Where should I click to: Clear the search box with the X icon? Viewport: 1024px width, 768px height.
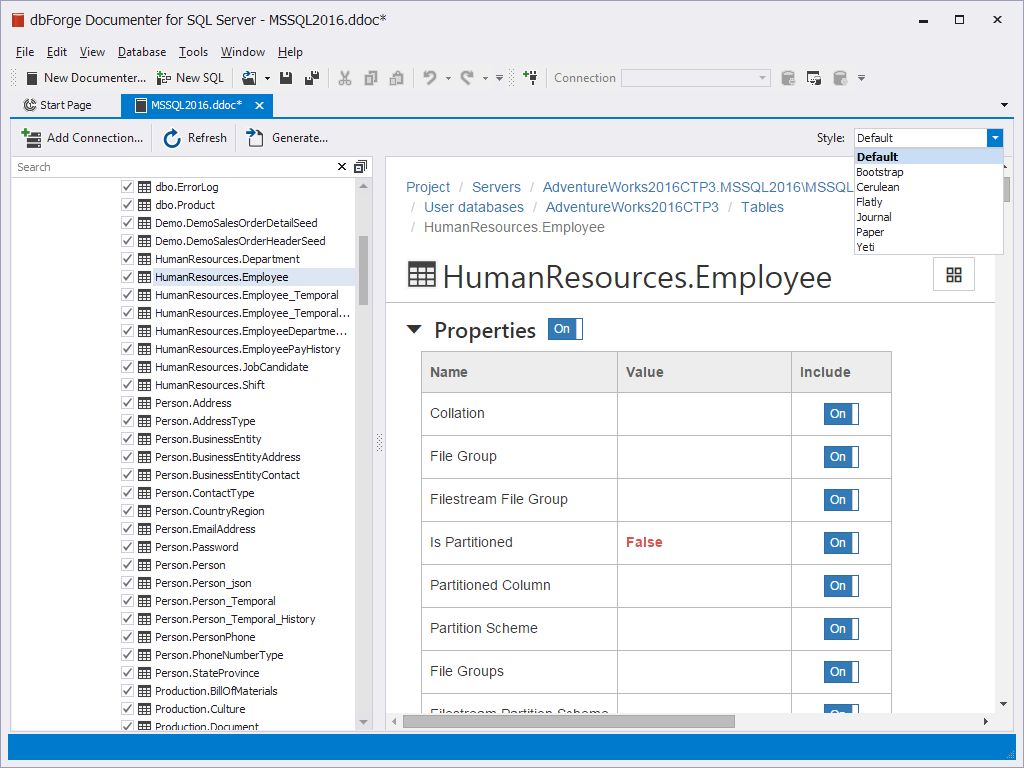(343, 167)
